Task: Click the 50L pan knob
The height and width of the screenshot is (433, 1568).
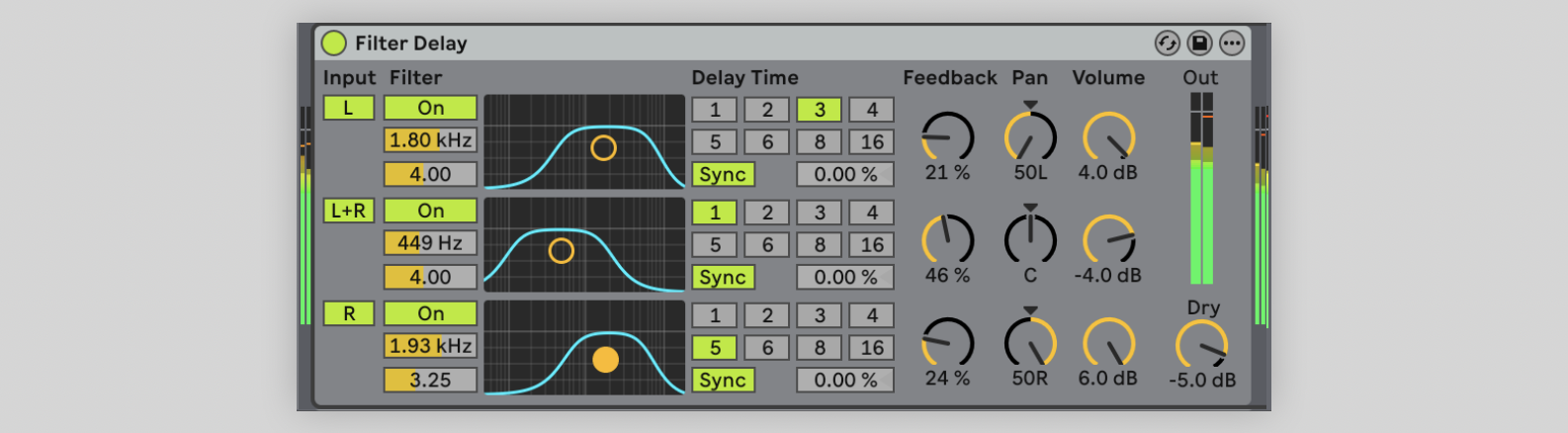Action: [1030, 137]
